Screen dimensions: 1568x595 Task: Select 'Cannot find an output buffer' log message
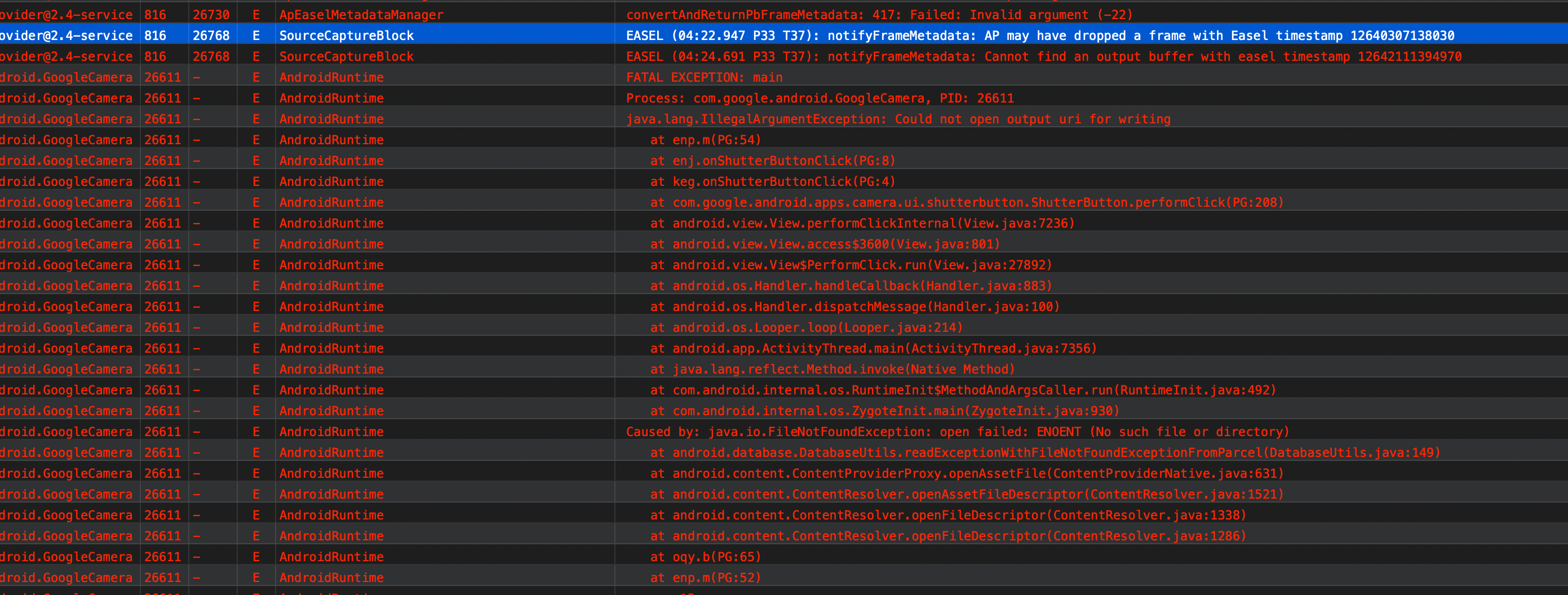tap(1044, 56)
